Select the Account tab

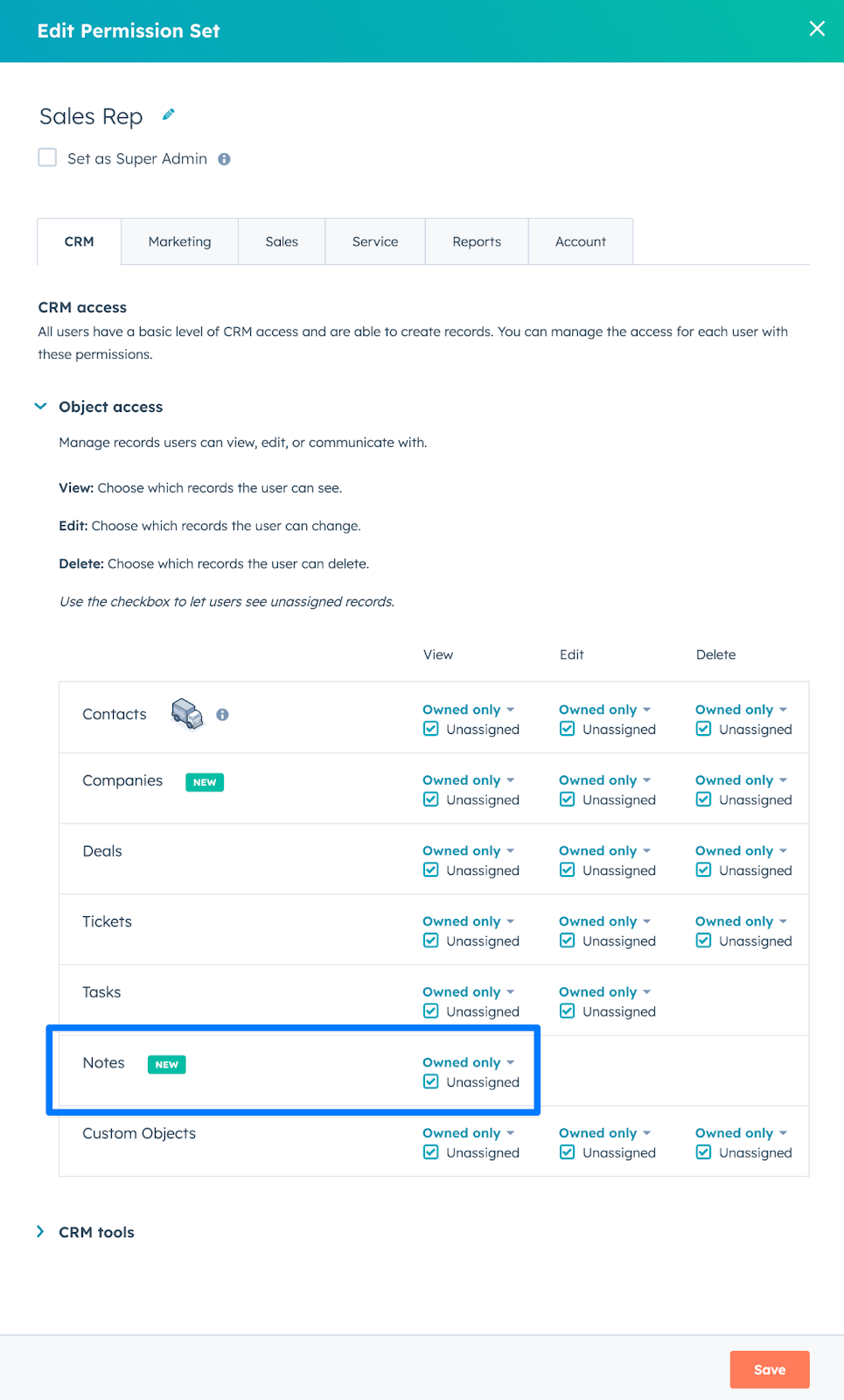click(x=581, y=241)
